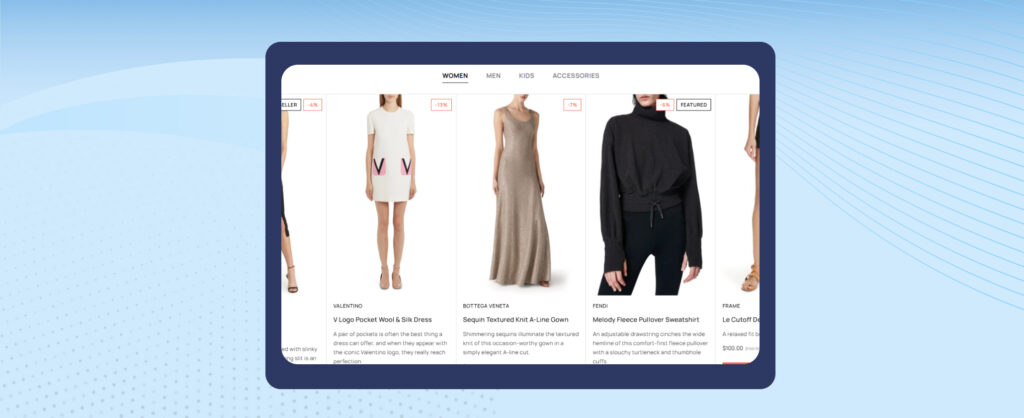Image resolution: width=1024 pixels, height=418 pixels.
Task: Go to the ACCESSORIES tab
Action: [x=575, y=76]
